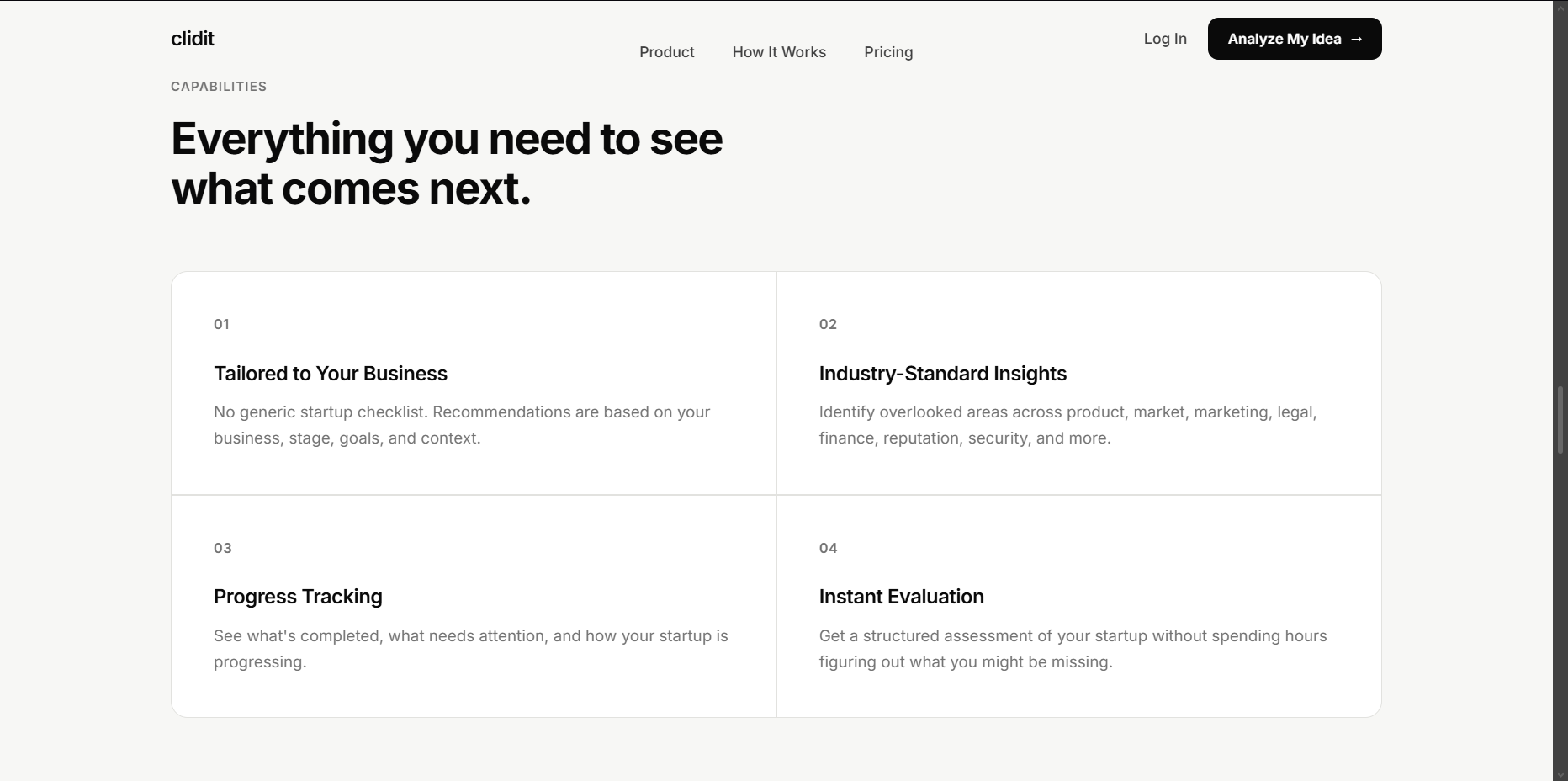The width and height of the screenshot is (1568, 781).
Task: Click the 'Get a structured assessment' description
Action: coord(1073,649)
